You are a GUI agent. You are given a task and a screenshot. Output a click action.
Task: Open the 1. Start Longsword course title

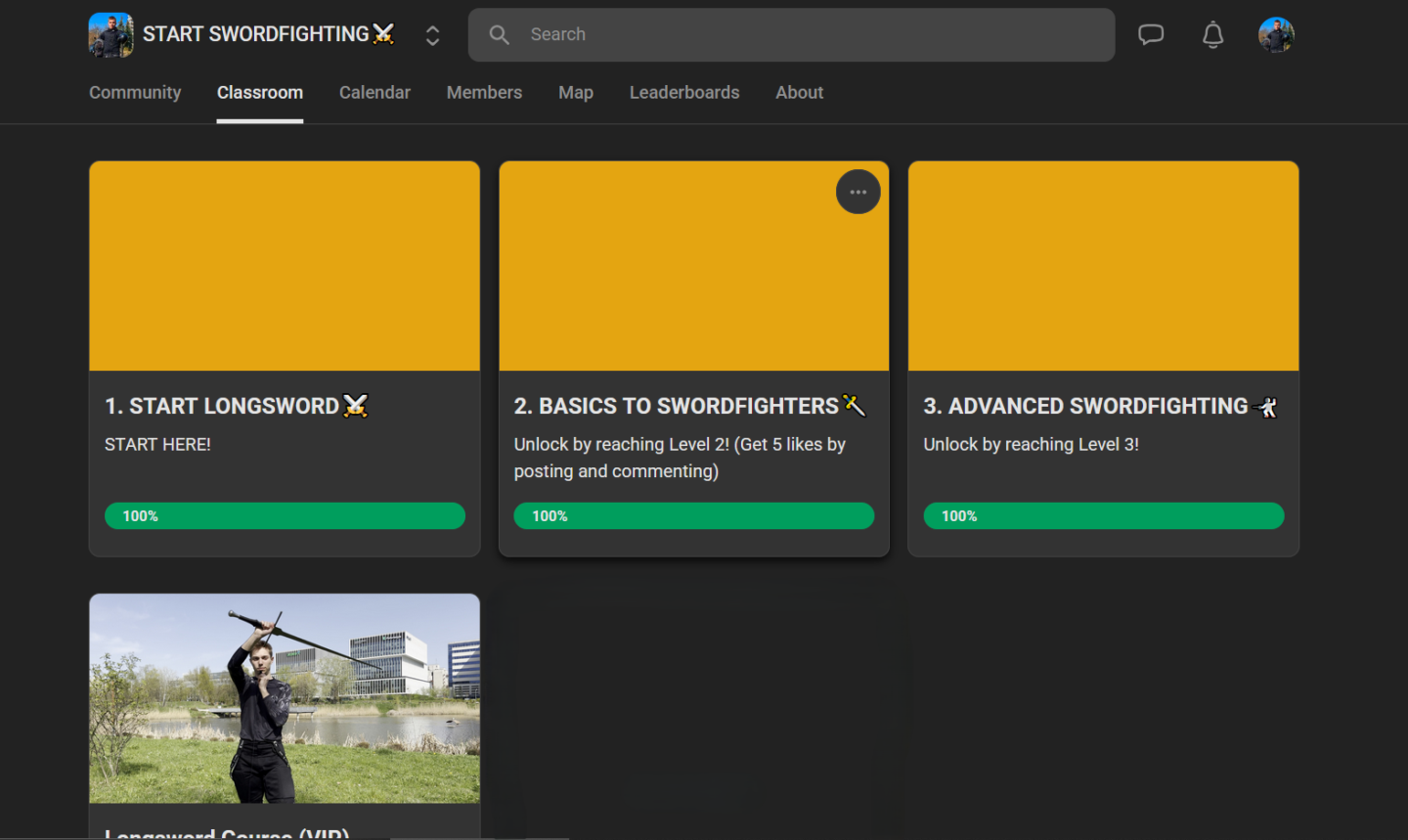(x=222, y=406)
